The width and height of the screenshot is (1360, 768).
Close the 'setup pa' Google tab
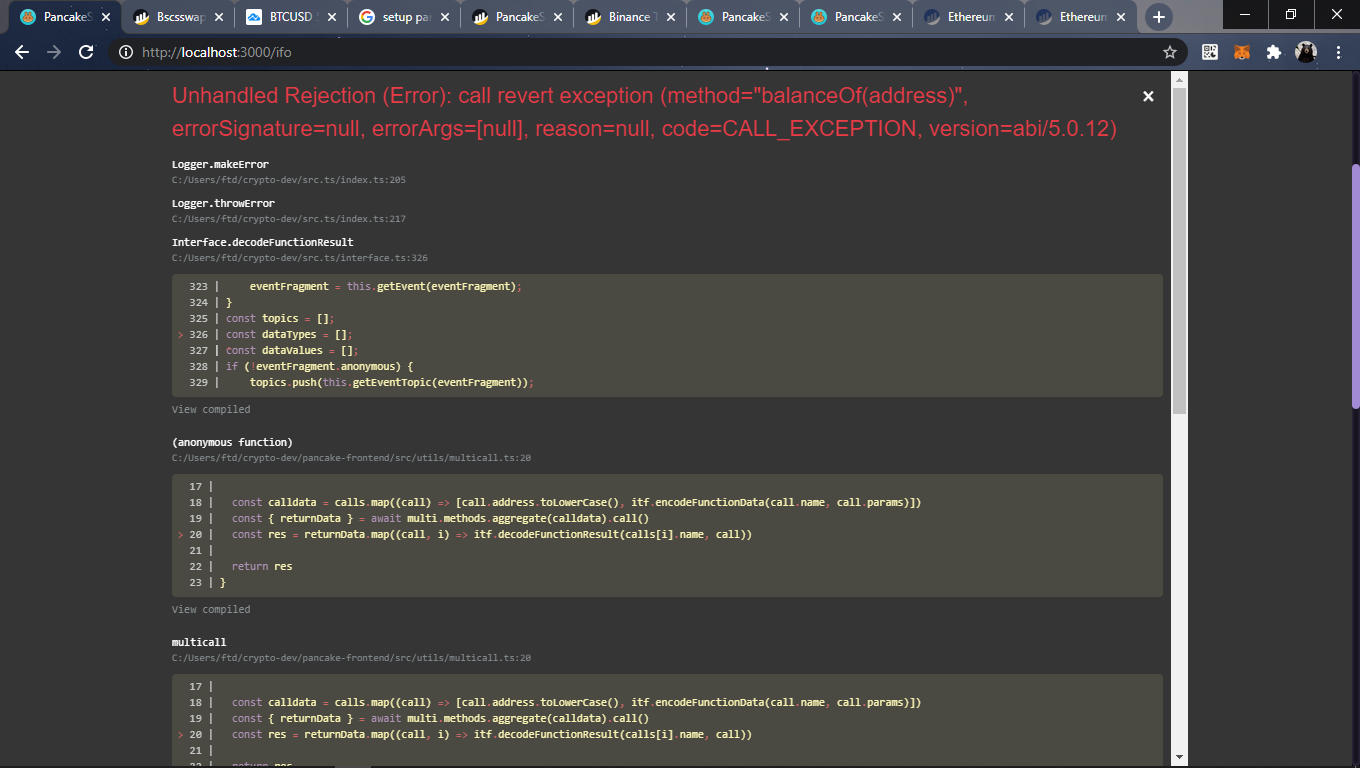tap(445, 17)
